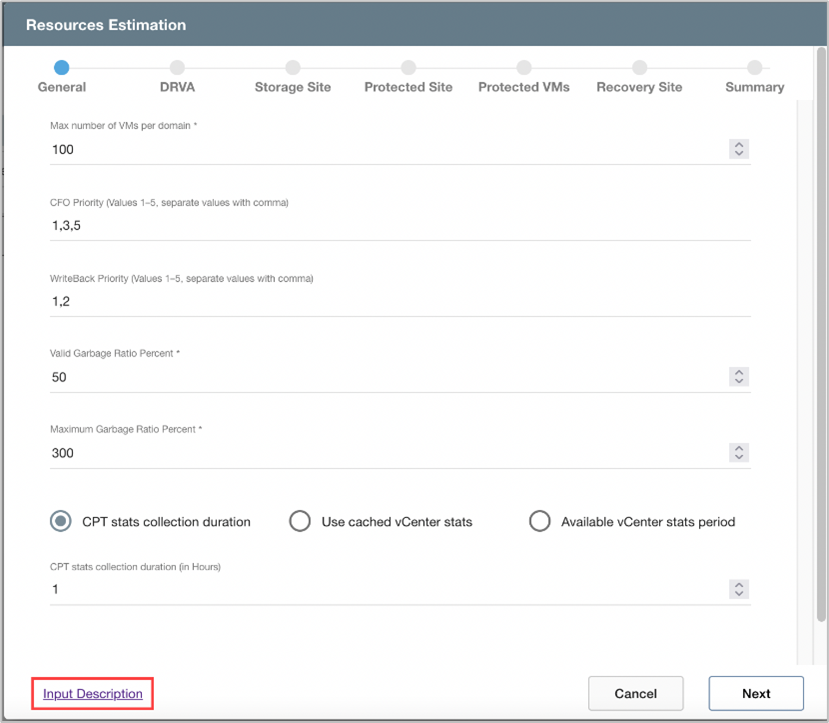Select CPT stats collection duration radio option

(x=61, y=521)
